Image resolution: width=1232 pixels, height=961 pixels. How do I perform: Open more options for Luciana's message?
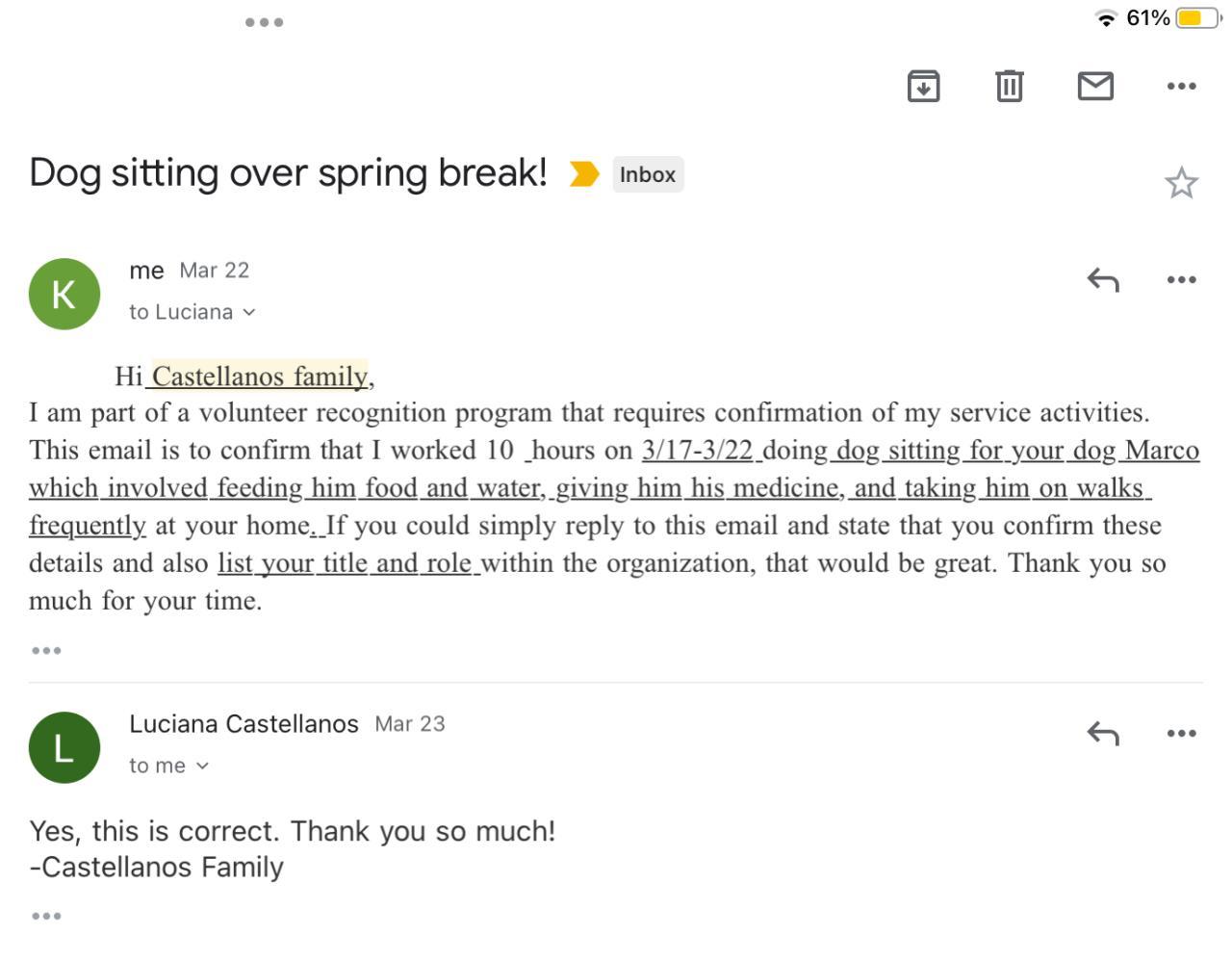(1181, 734)
